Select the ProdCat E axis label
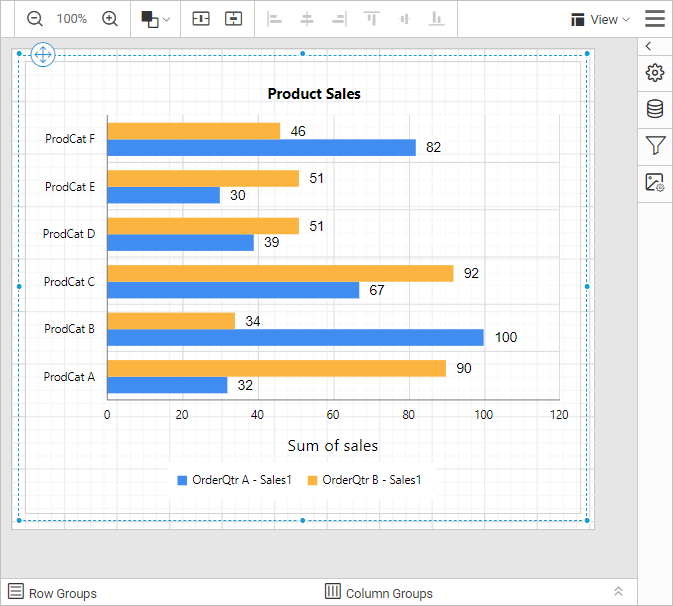 (x=70, y=187)
